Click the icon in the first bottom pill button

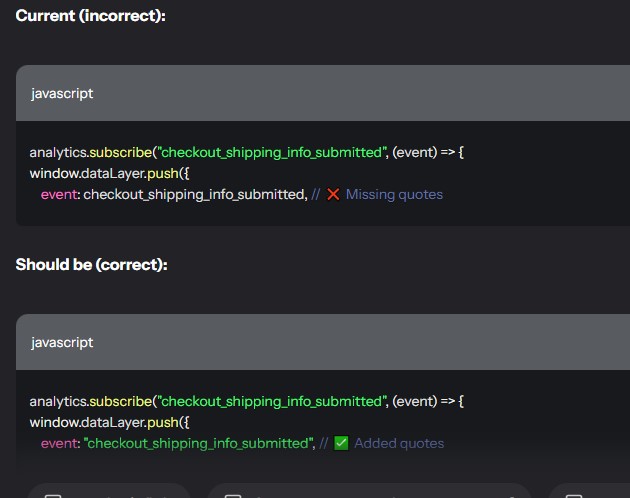pyautogui.click(x=53, y=495)
